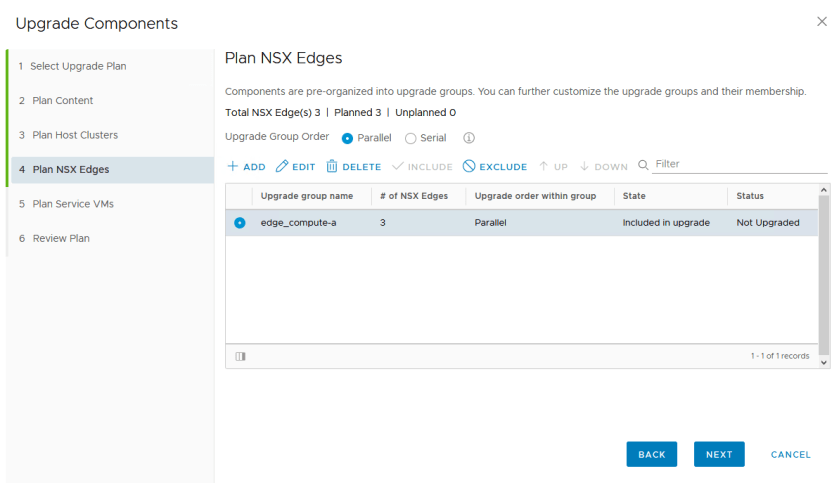Click the Include checkmark icon
839x483 pixels.
click(x=398, y=167)
